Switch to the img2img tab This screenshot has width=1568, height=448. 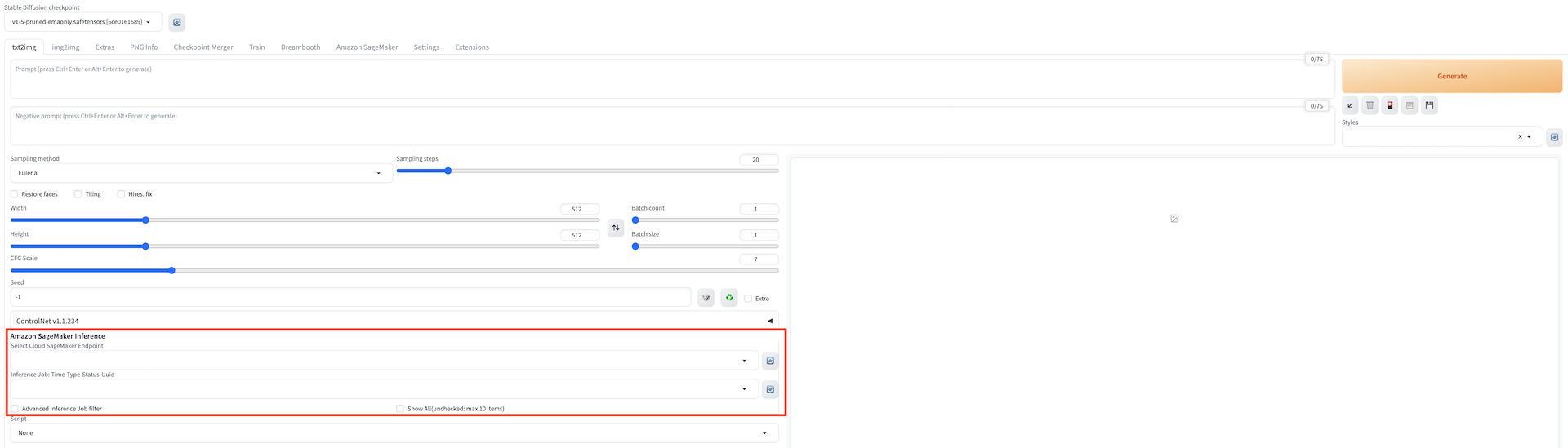point(65,47)
